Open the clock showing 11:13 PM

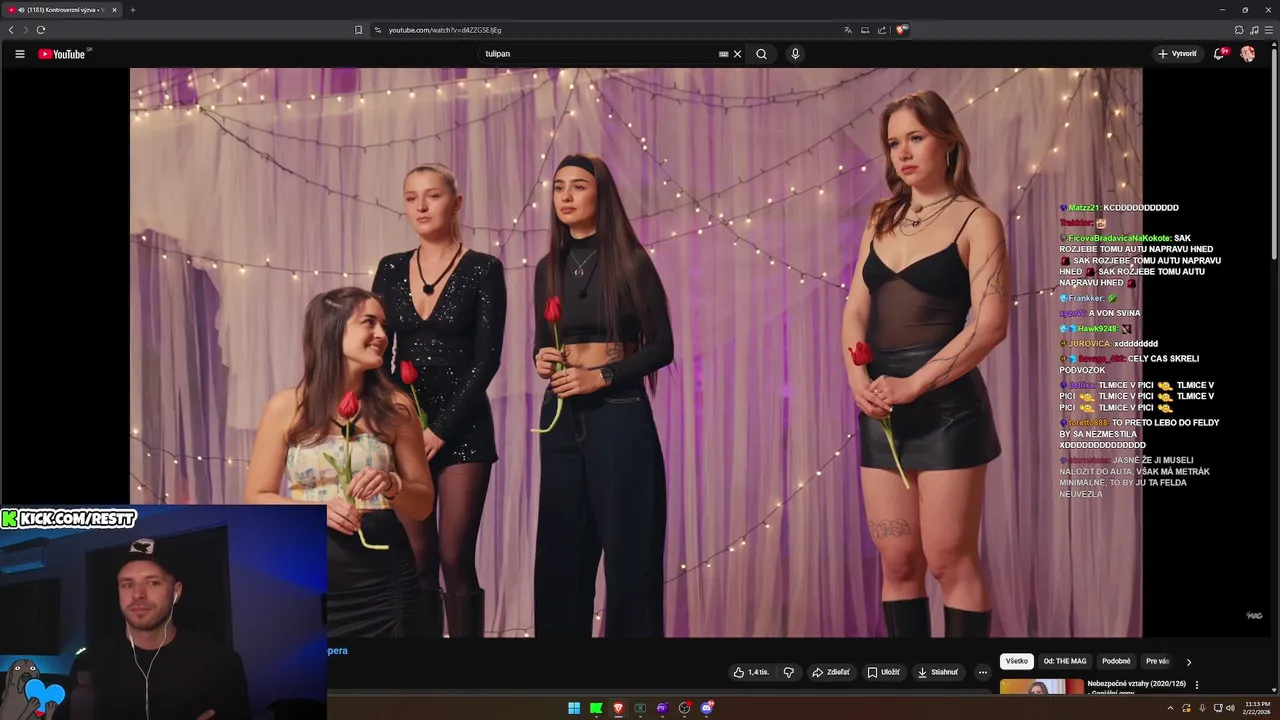tap(1257, 708)
